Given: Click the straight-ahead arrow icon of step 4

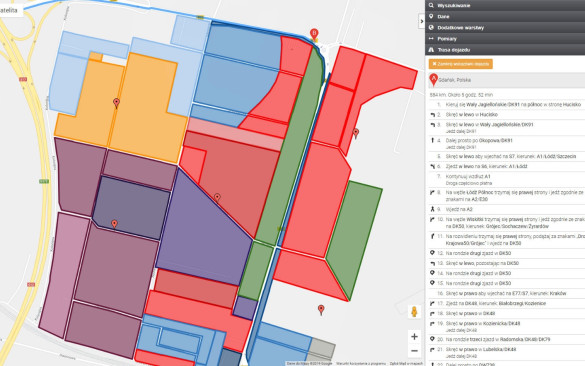Looking at the screenshot, I should [x=432, y=141].
